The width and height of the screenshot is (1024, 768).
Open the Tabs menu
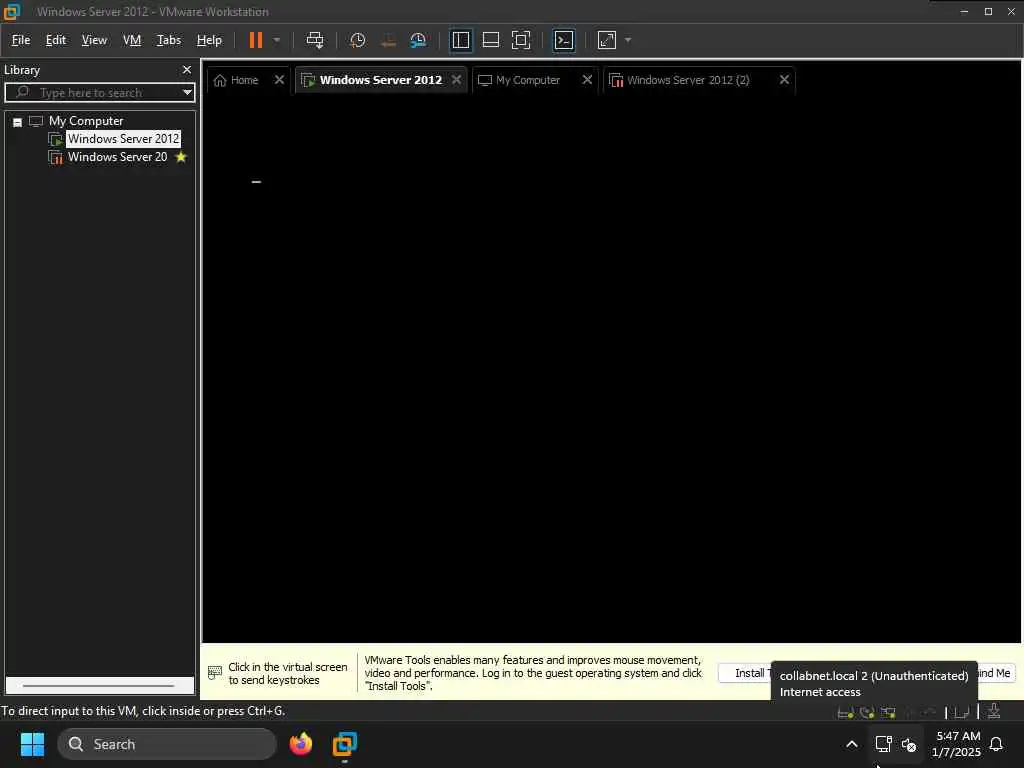[168, 40]
